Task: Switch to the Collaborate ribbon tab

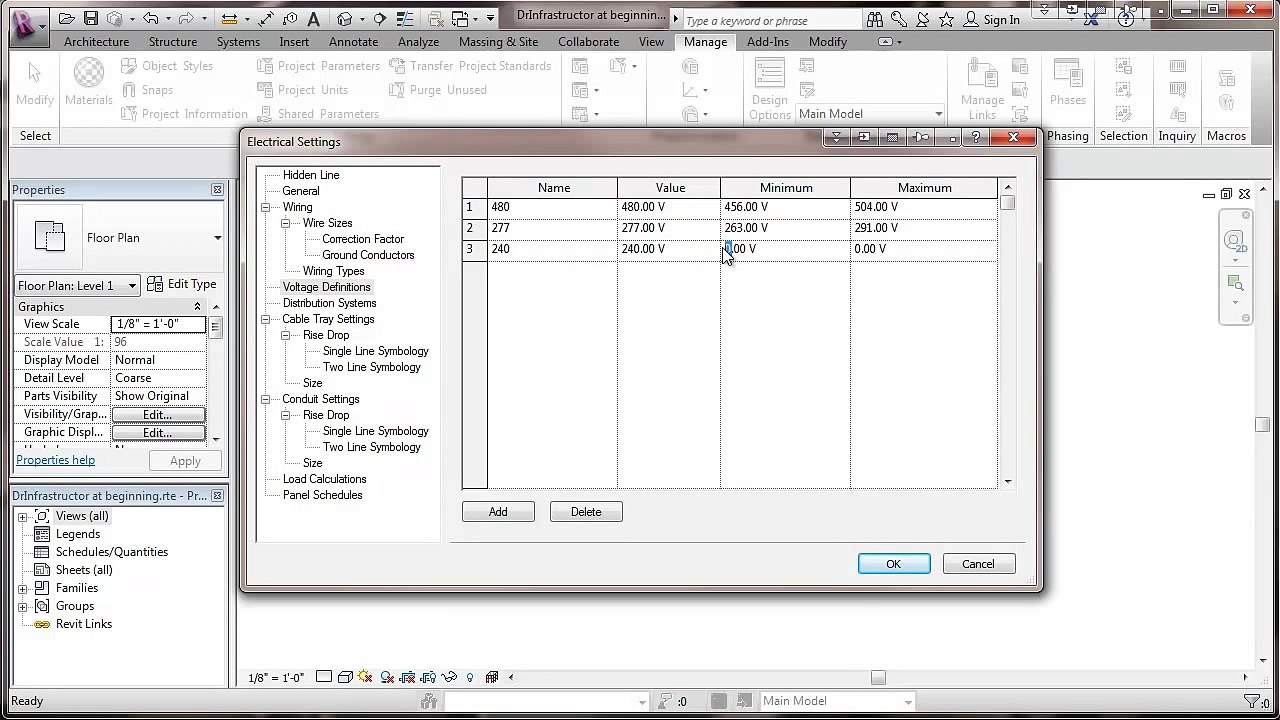Action: pyautogui.click(x=588, y=42)
